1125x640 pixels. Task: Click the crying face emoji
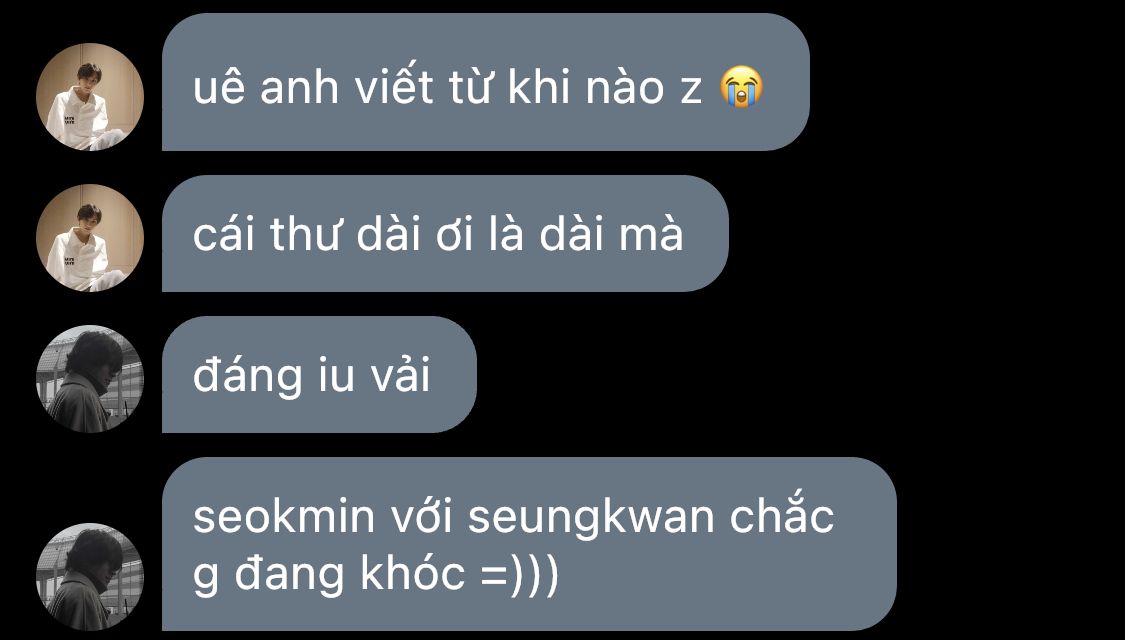click(x=741, y=87)
